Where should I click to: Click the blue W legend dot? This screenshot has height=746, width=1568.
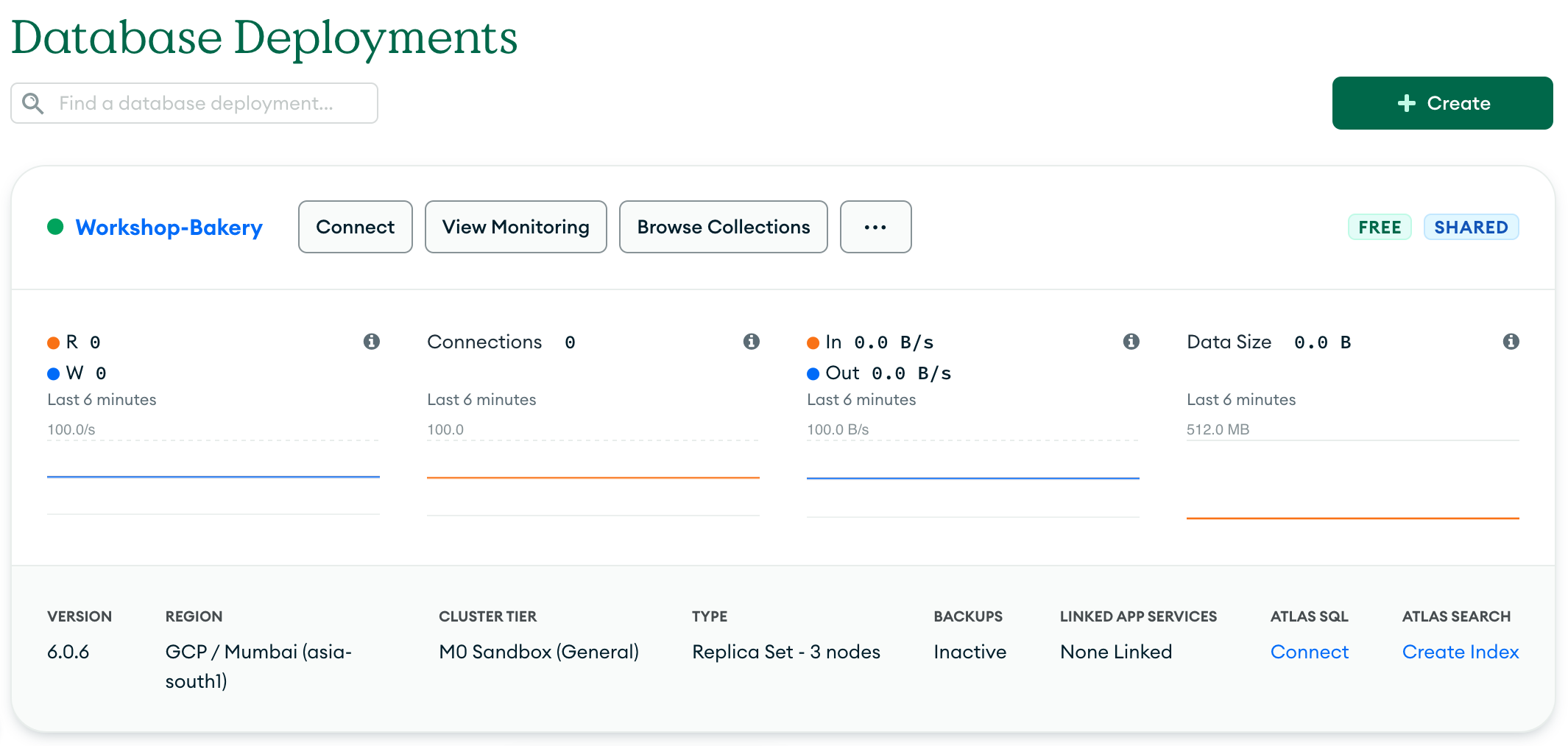(x=53, y=374)
